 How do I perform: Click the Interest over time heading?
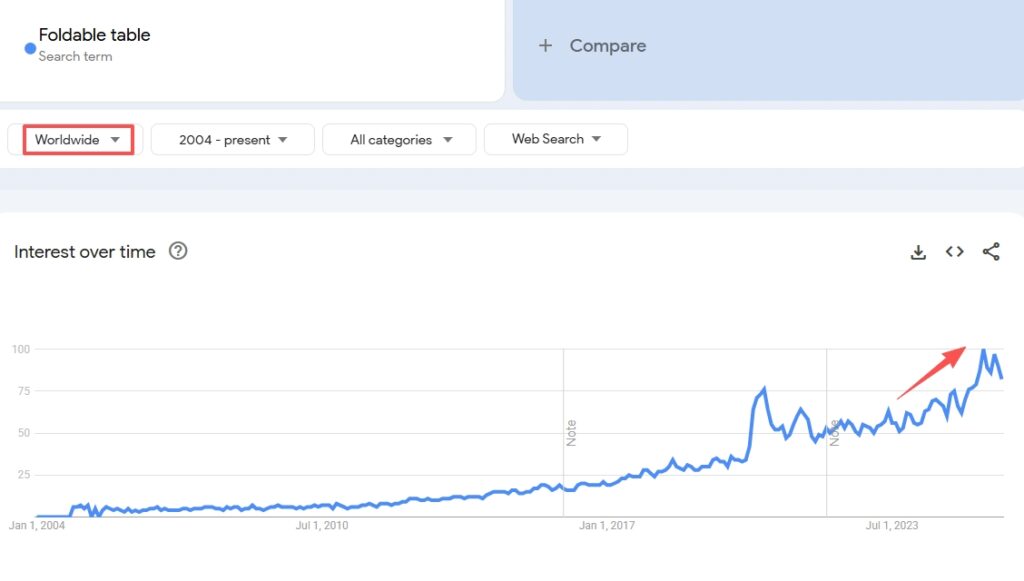coord(85,252)
